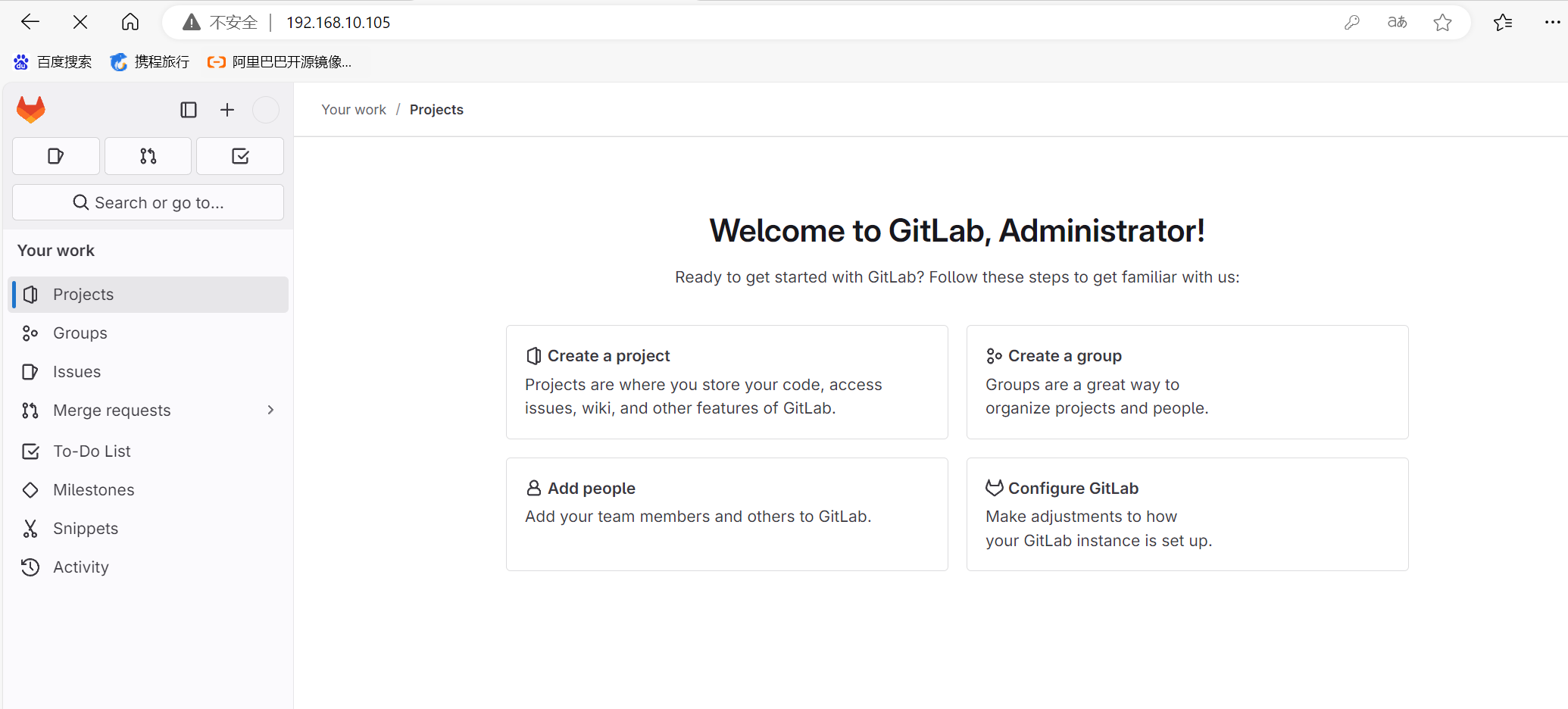
Task: Open assigned issues shortcut button
Action: [56, 156]
